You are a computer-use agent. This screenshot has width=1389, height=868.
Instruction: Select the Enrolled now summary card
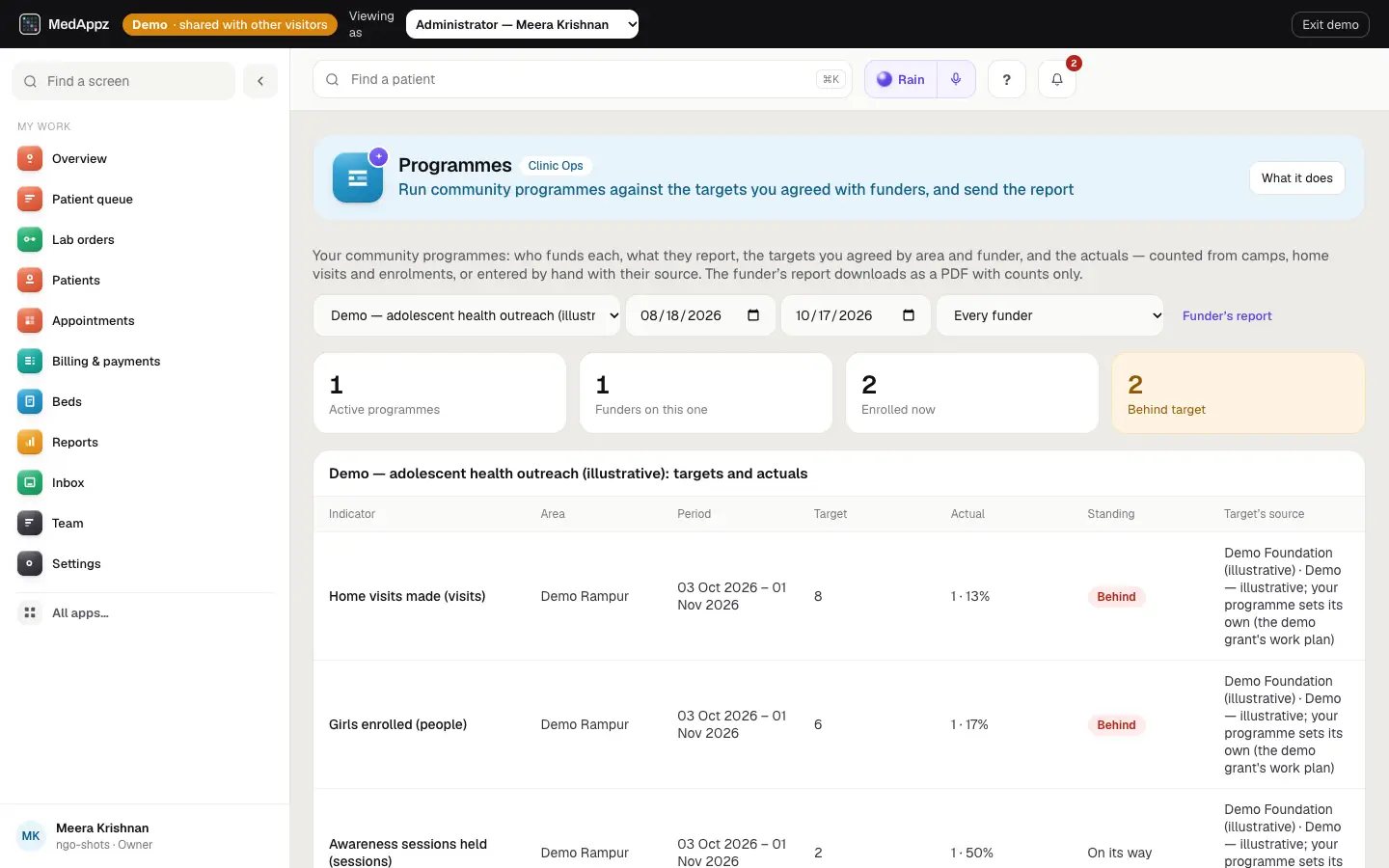971,393
